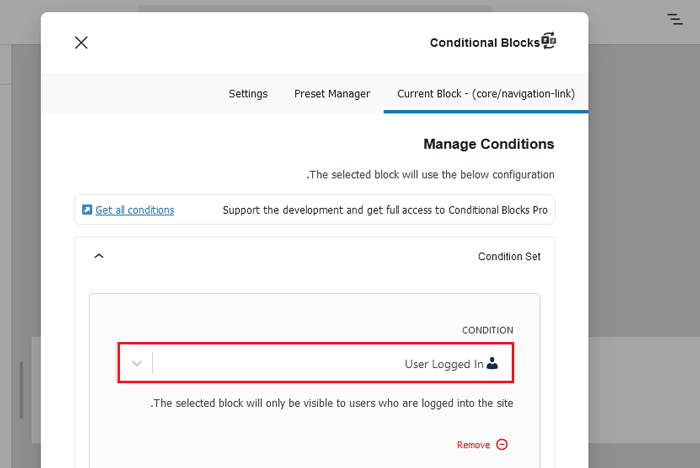Screen dimensions: 700x468
Task: Select the Current Block (core/navigation-link) tab
Action: [485, 94]
